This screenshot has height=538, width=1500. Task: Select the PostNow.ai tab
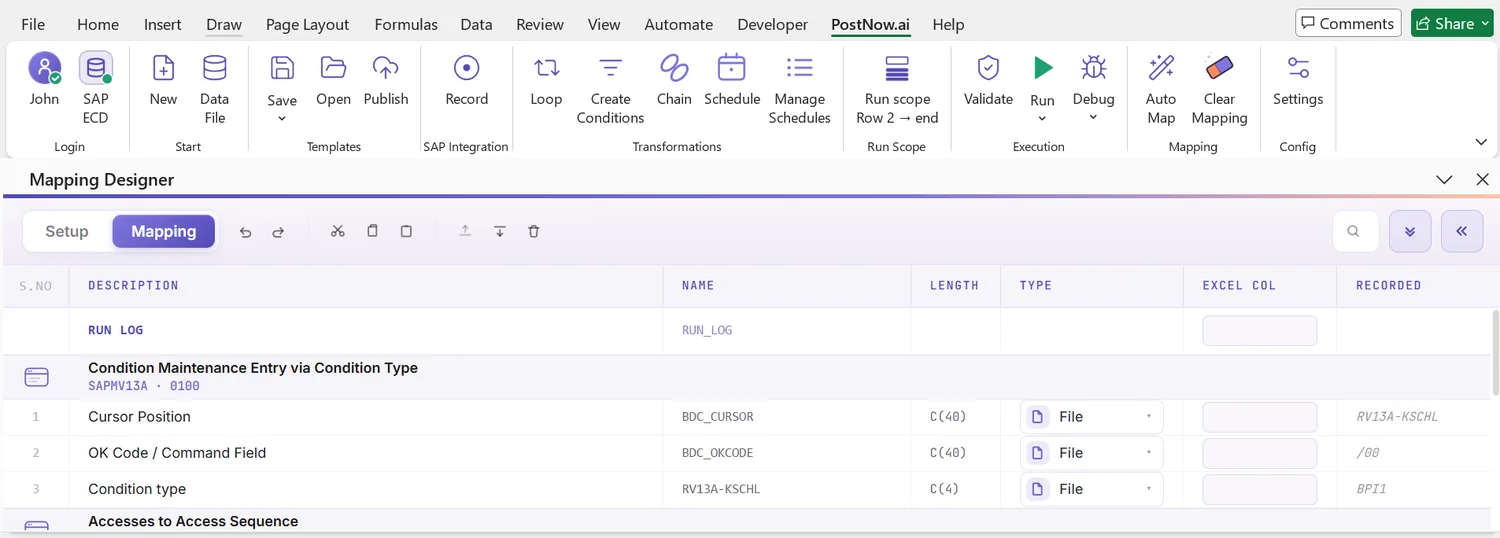pyautogui.click(x=871, y=24)
